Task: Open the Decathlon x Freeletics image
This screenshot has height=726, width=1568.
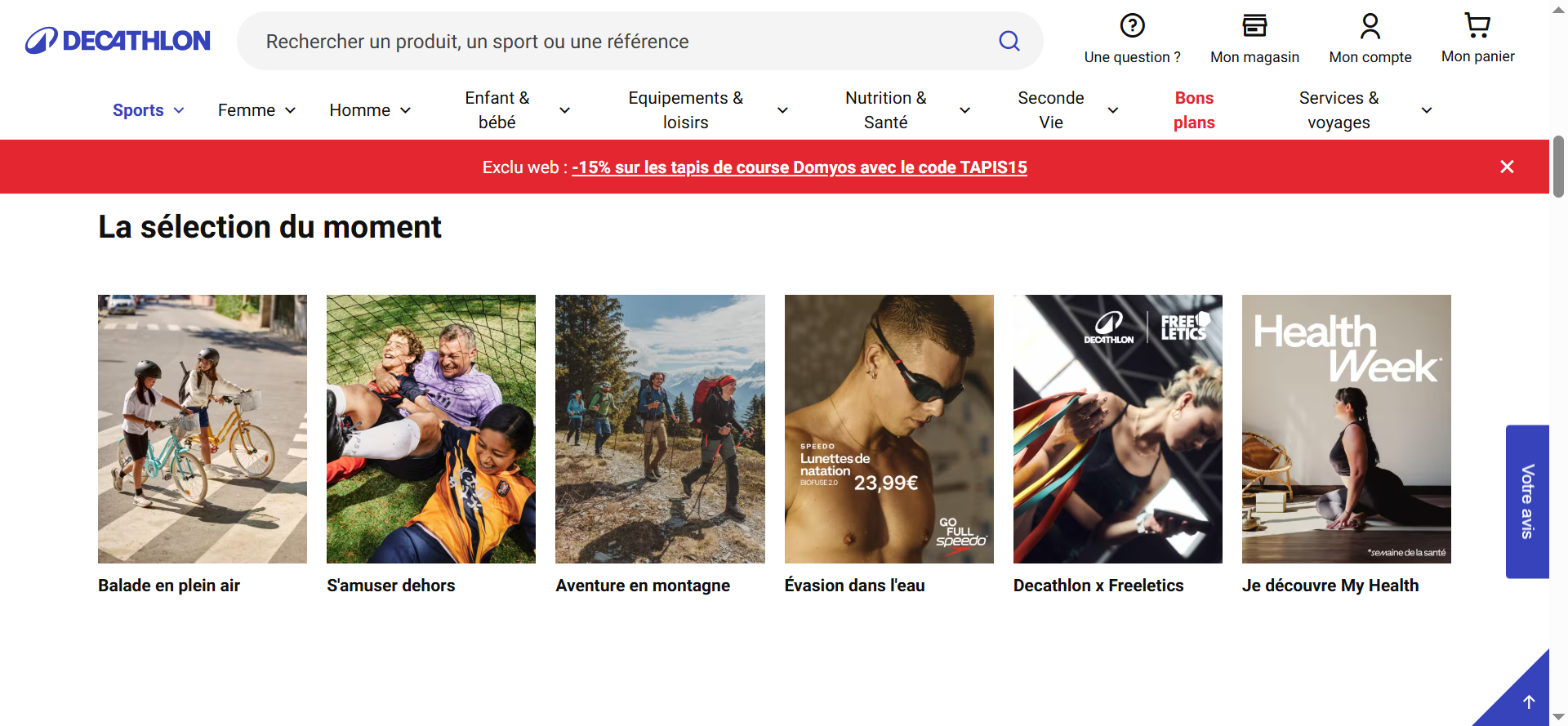Action: tap(1118, 429)
